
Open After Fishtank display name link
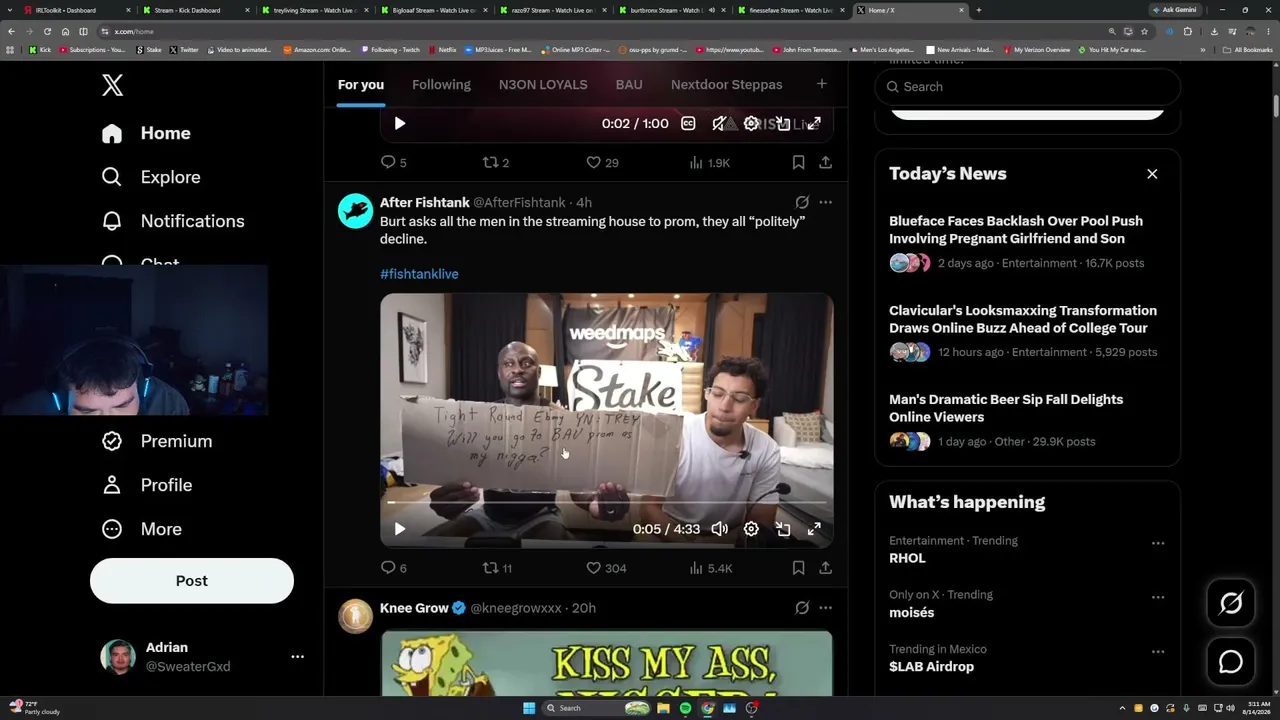click(424, 202)
